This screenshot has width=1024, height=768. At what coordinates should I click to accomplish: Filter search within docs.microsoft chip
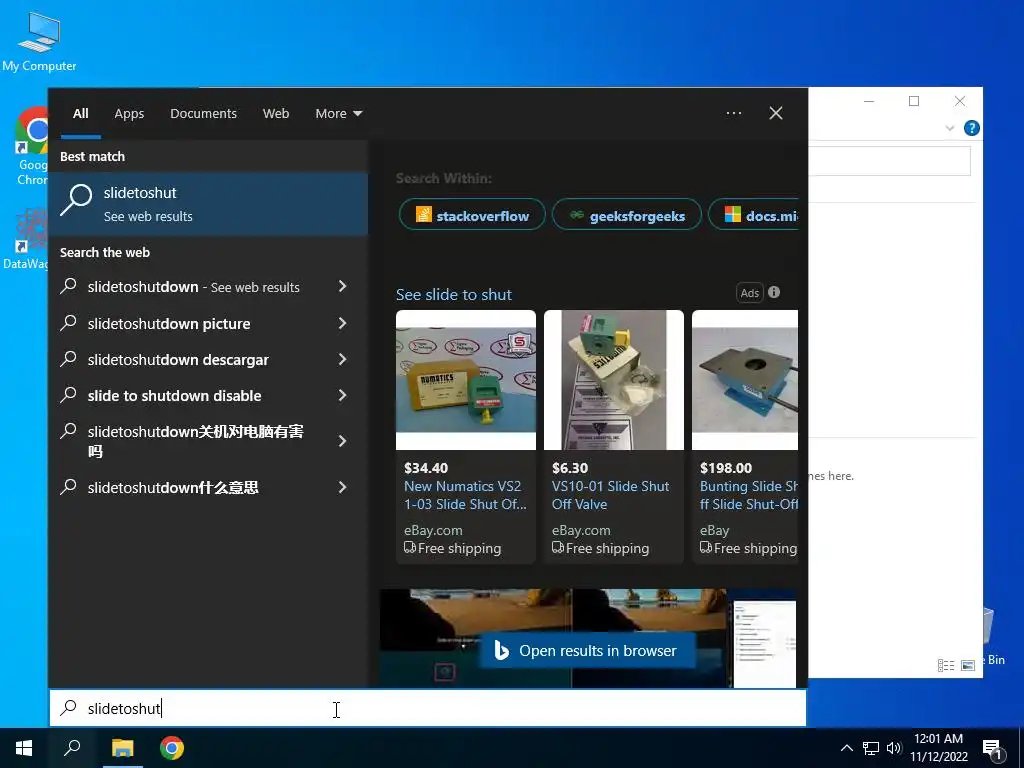pos(754,215)
